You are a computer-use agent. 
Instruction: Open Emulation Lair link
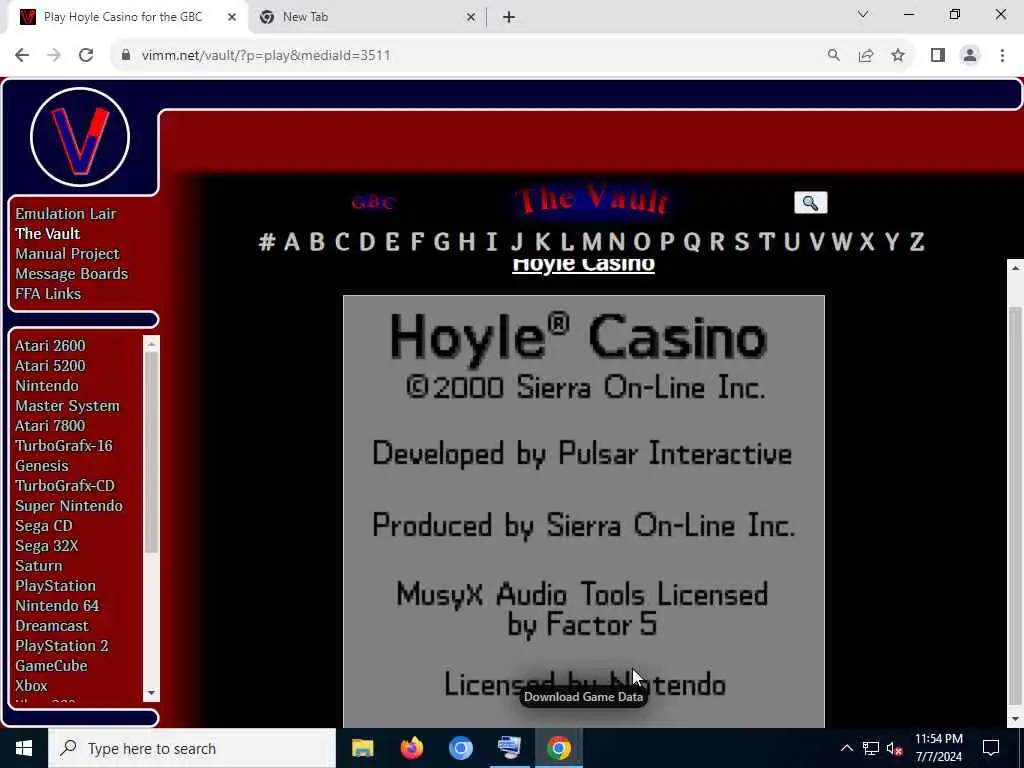tap(65, 214)
